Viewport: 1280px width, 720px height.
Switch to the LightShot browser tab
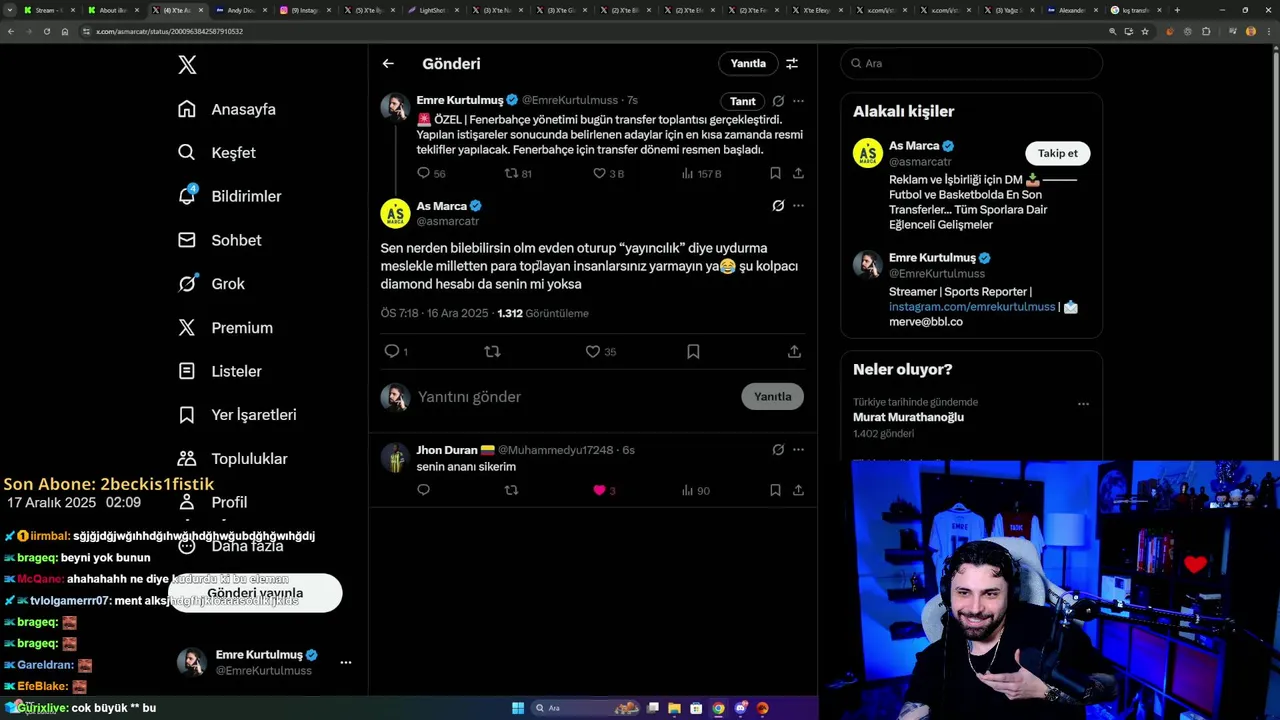[x=434, y=10]
